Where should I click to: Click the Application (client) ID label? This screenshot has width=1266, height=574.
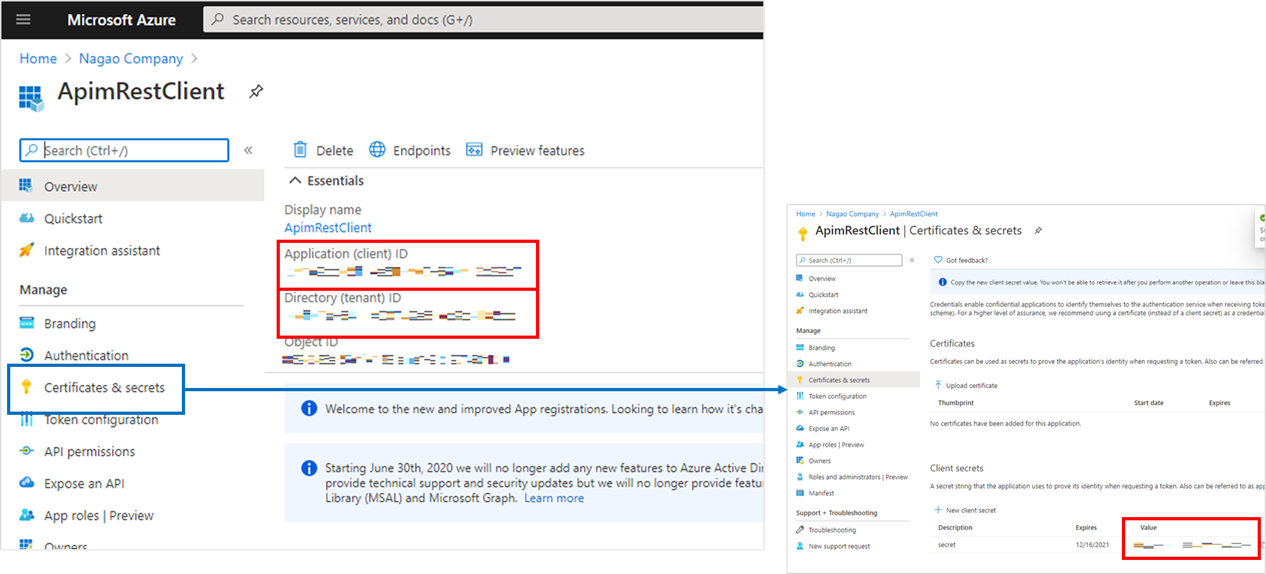point(346,254)
